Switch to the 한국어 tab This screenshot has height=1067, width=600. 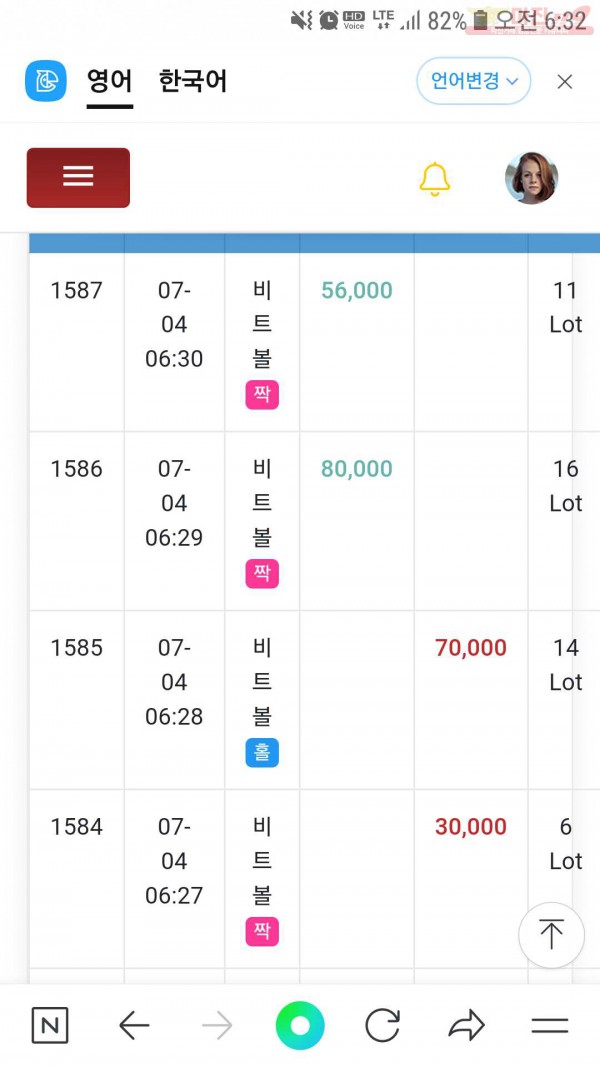193,81
